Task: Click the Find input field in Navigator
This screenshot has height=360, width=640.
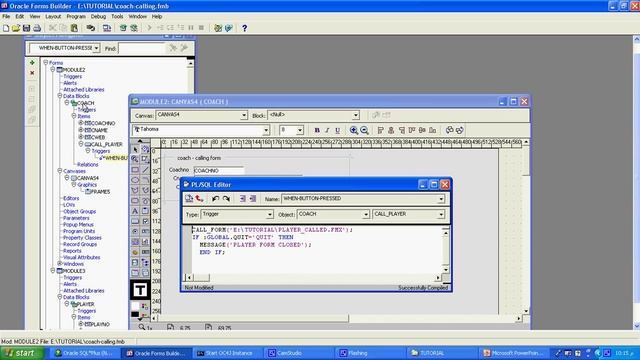Action: (142, 48)
